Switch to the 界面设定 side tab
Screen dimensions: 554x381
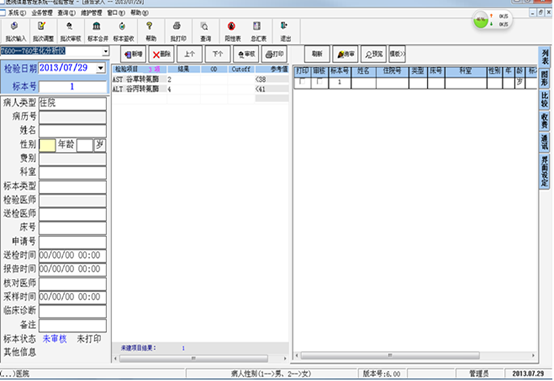[544, 171]
